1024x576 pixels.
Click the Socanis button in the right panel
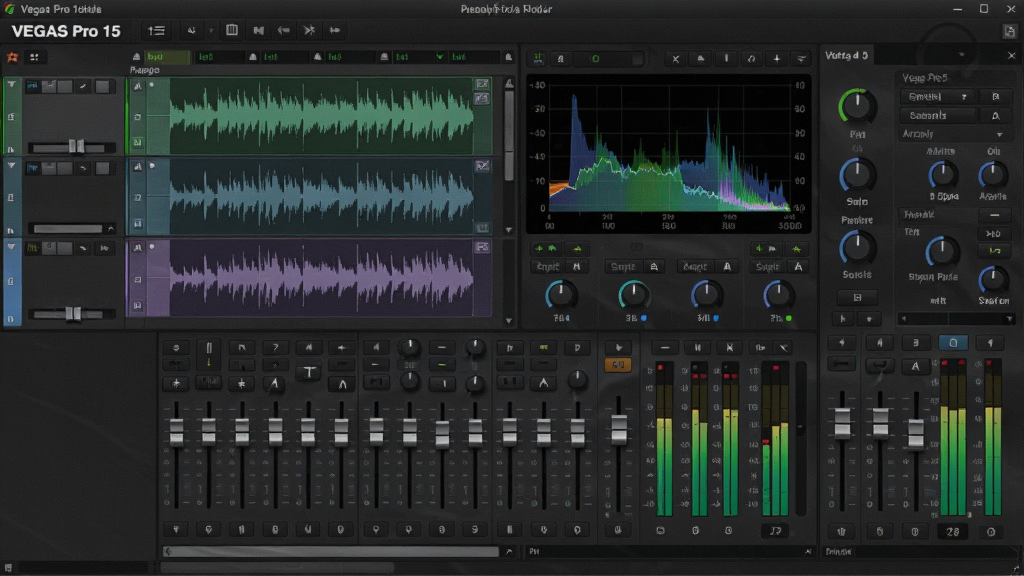(x=937, y=116)
